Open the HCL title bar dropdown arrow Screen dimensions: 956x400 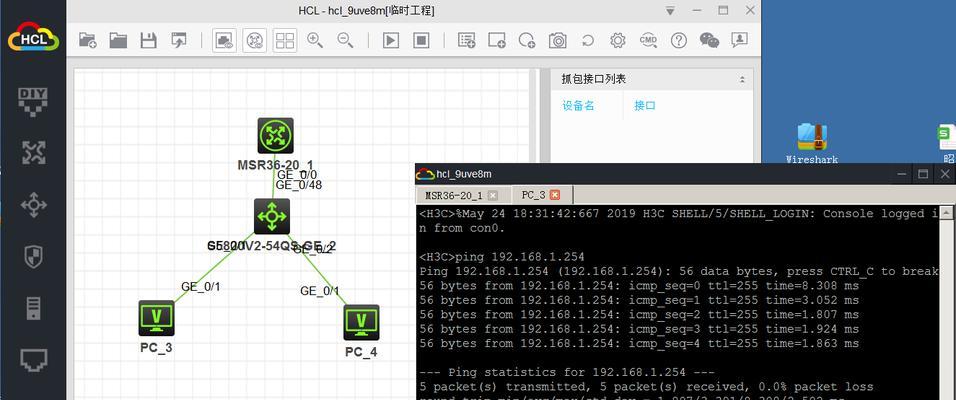671,11
